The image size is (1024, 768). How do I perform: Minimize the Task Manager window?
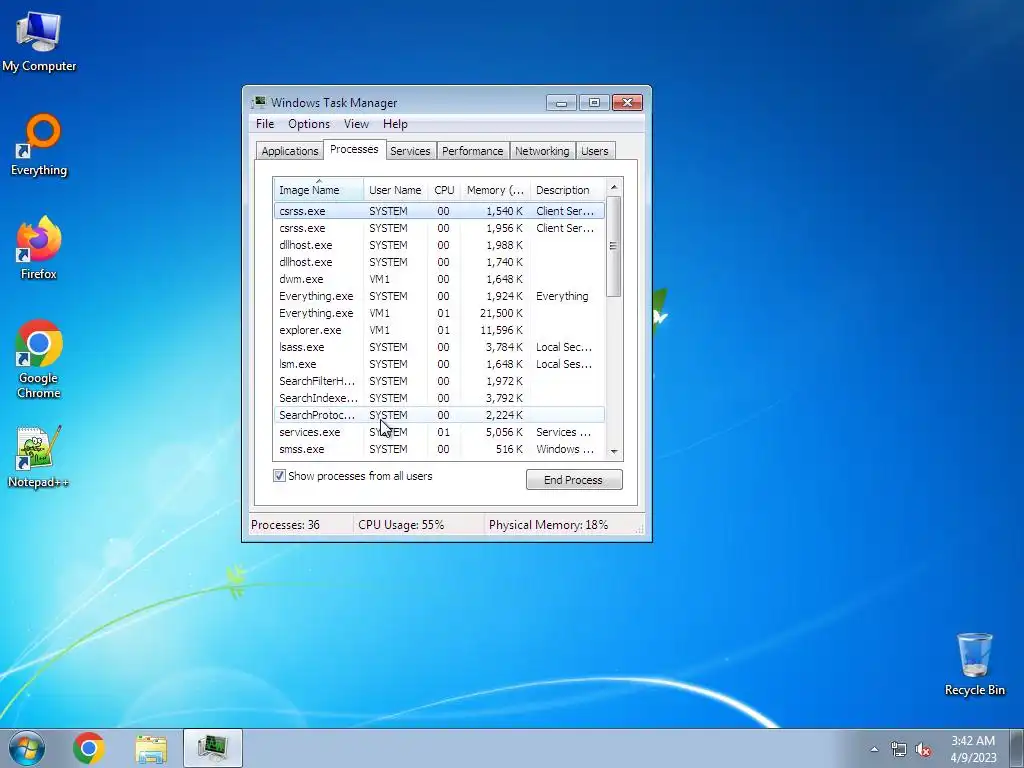pos(561,103)
